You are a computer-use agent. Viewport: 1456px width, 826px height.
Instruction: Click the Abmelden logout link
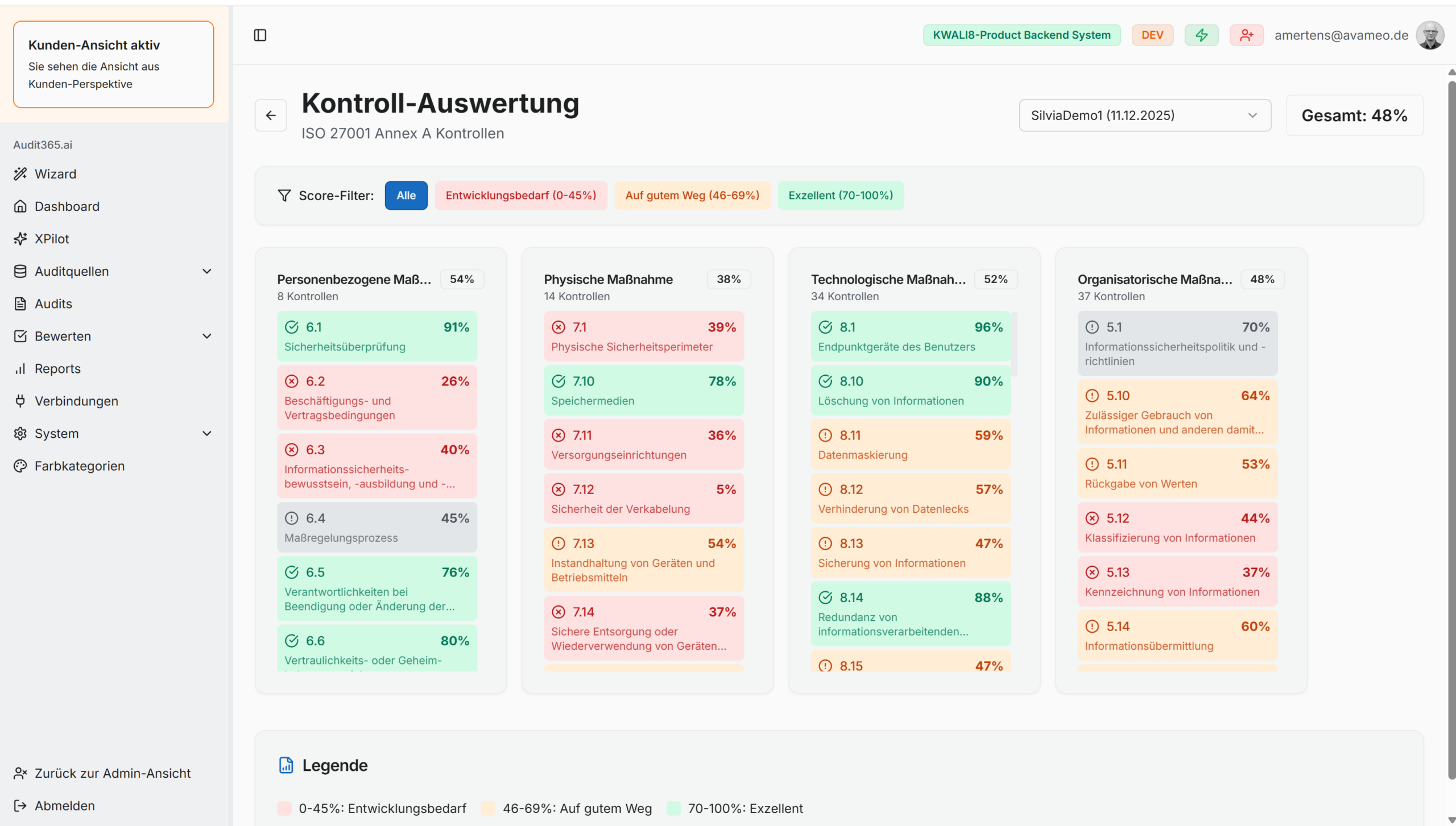click(x=64, y=806)
